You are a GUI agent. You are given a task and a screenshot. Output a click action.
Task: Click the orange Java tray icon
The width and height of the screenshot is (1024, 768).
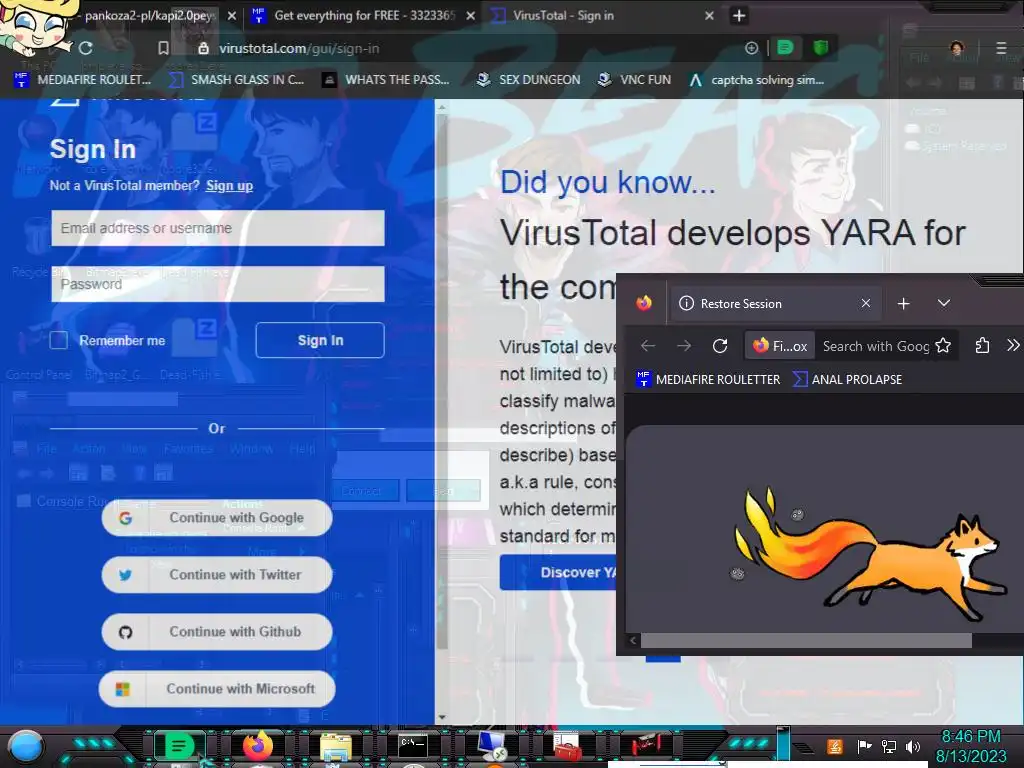835,746
